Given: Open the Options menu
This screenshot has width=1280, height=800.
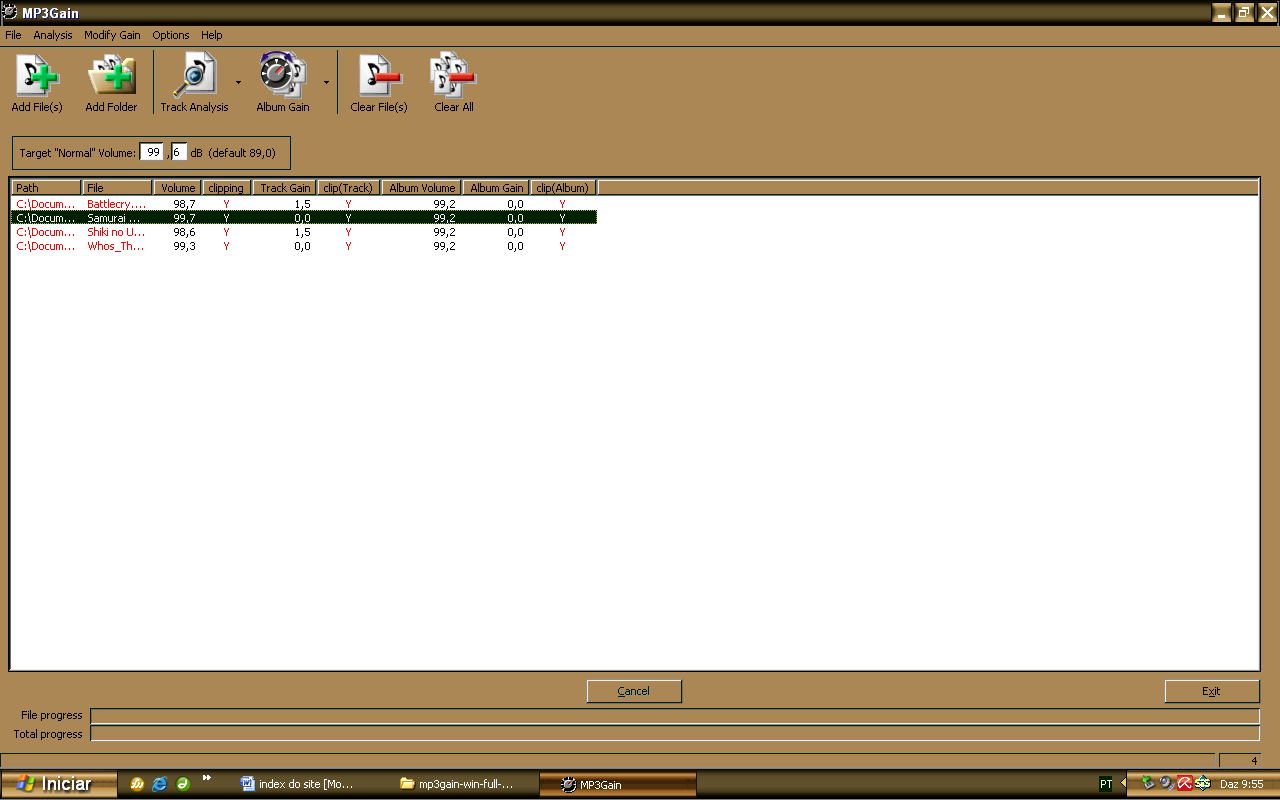Looking at the screenshot, I should click(170, 35).
